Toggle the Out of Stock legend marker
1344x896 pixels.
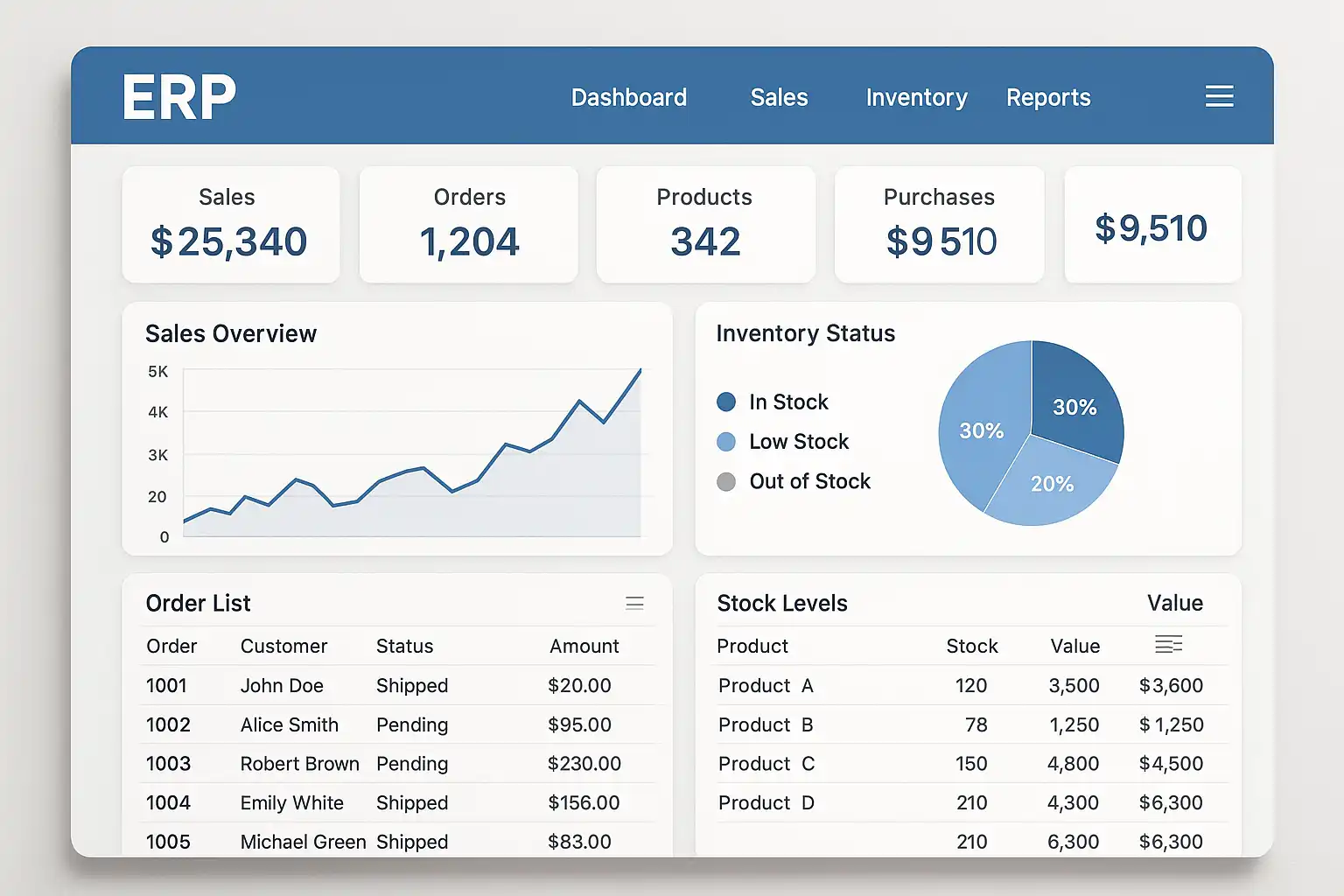[x=726, y=481]
